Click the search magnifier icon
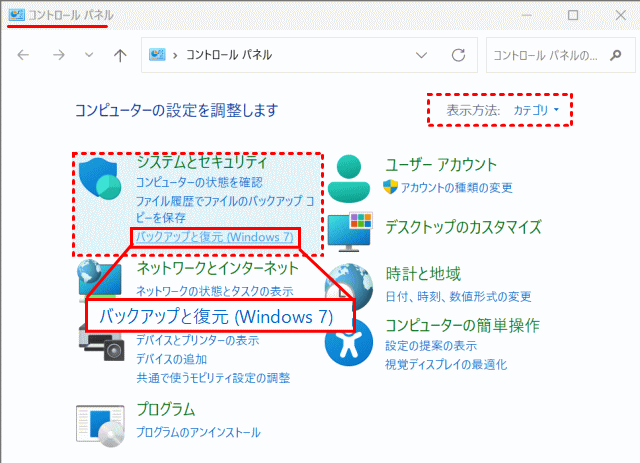Screen dimensions: 640x463 616,55
